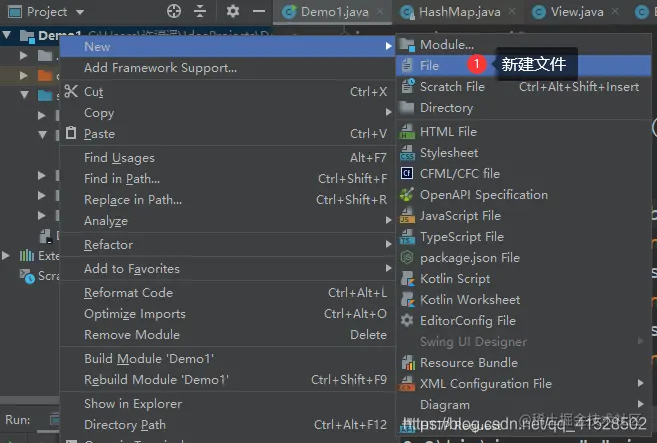The height and width of the screenshot is (443, 657).
Task: Close the HashMap.java tab
Action: coord(512,12)
